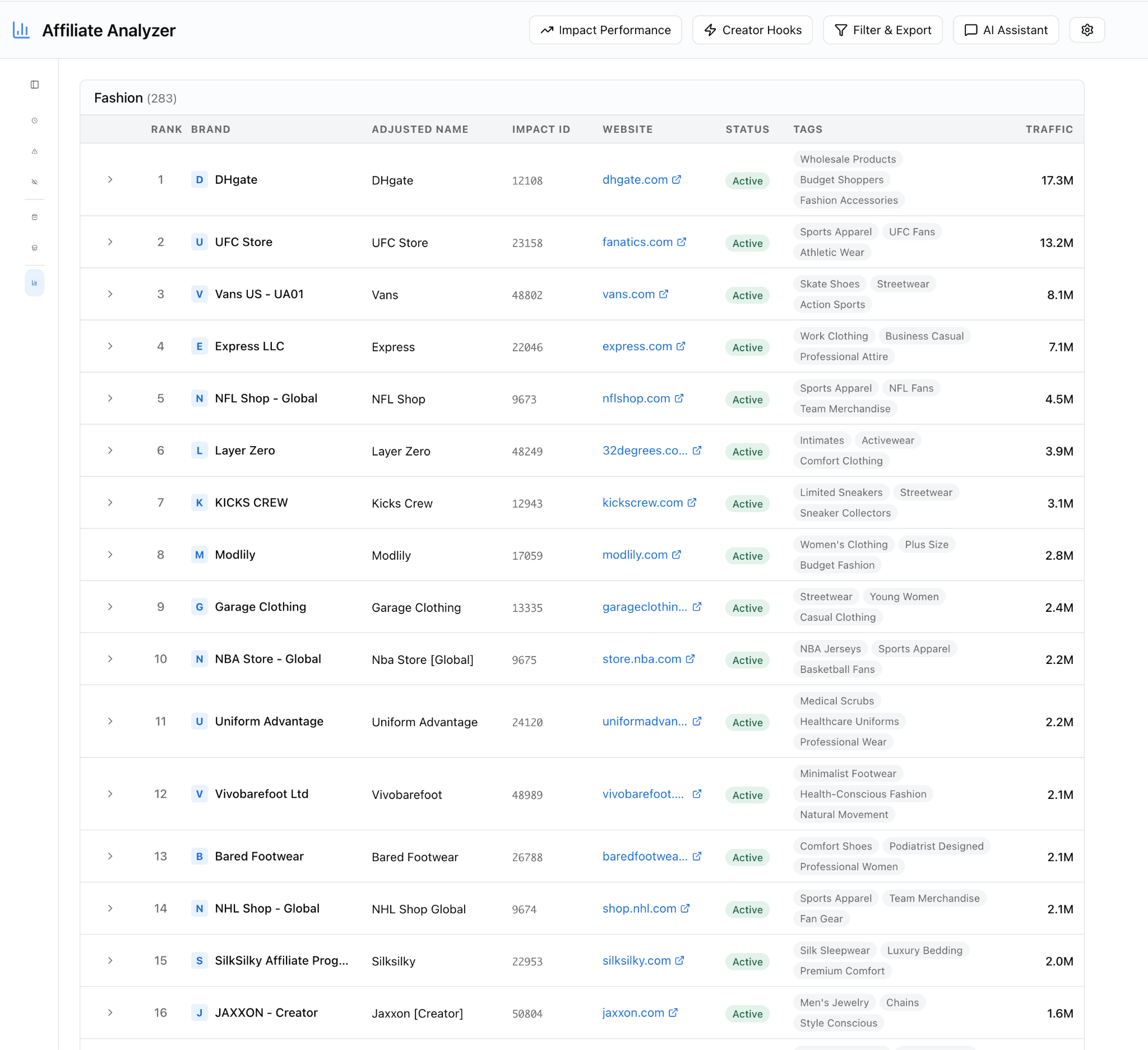
Task: Expand the Vivobarefoot Ltd row
Action: tap(110, 795)
